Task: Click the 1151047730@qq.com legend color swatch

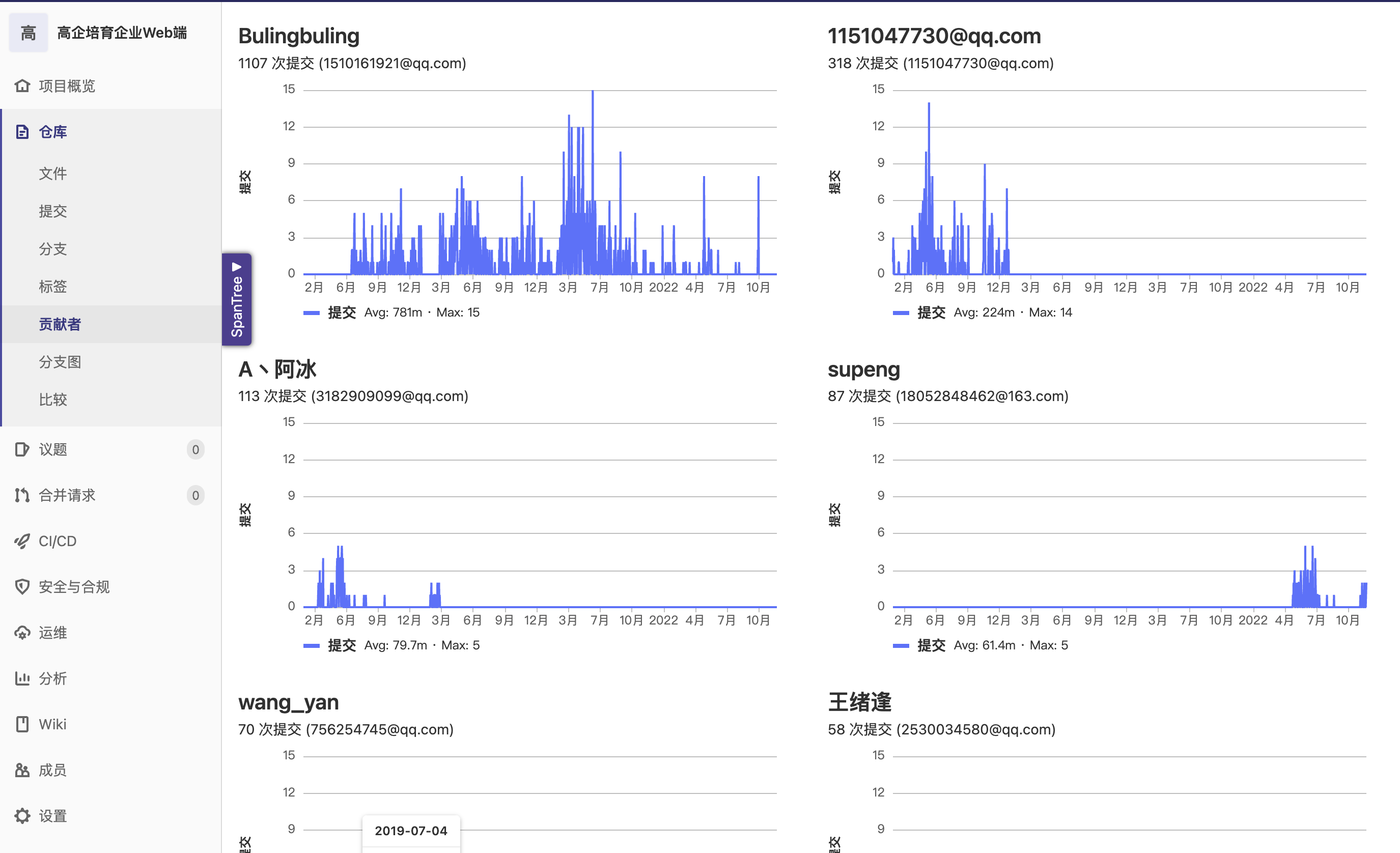Action: tap(901, 312)
